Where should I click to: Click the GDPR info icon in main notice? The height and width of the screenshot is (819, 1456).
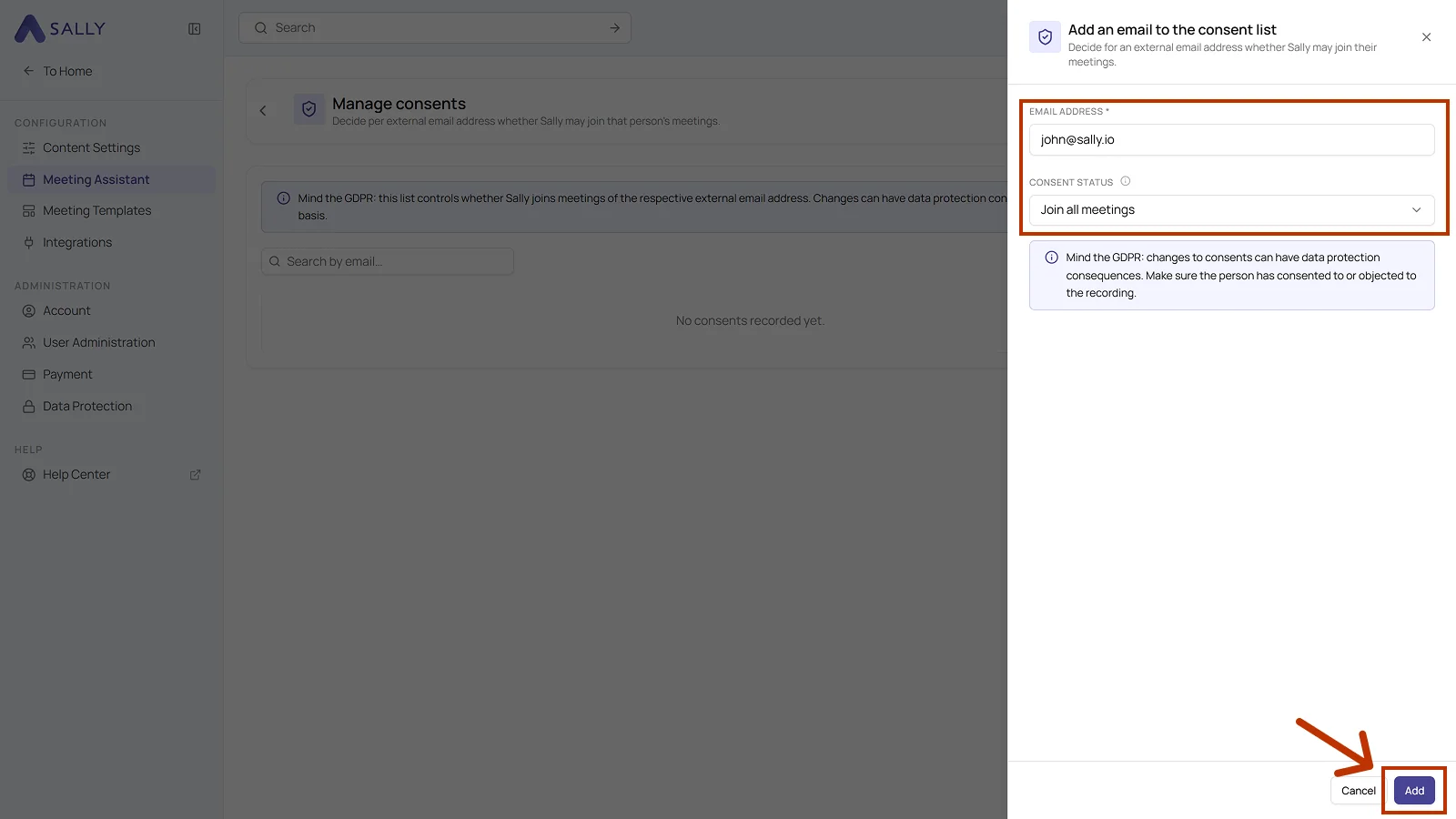pyautogui.click(x=284, y=198)
